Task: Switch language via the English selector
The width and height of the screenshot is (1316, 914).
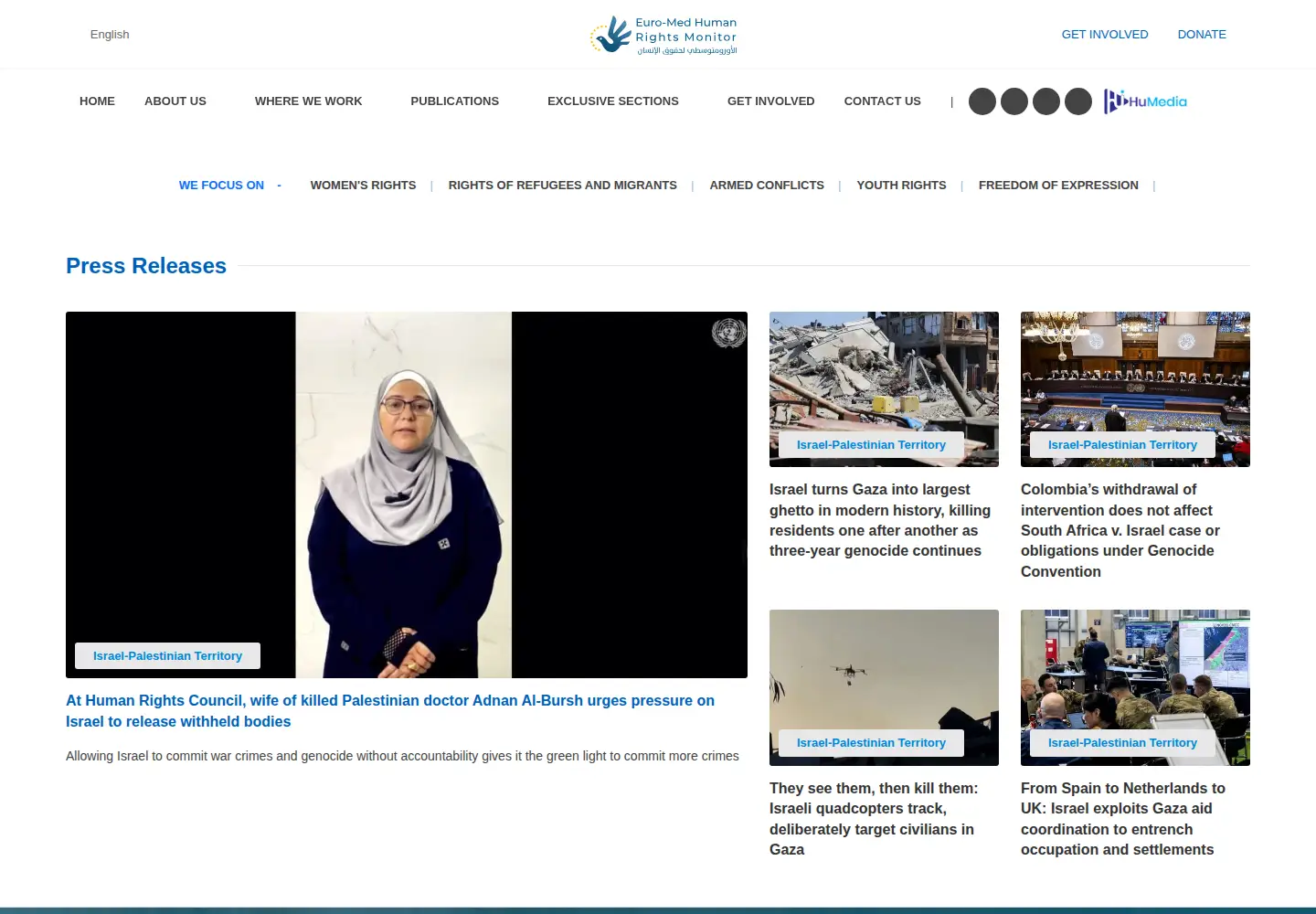Action: (x=110, y=35)
